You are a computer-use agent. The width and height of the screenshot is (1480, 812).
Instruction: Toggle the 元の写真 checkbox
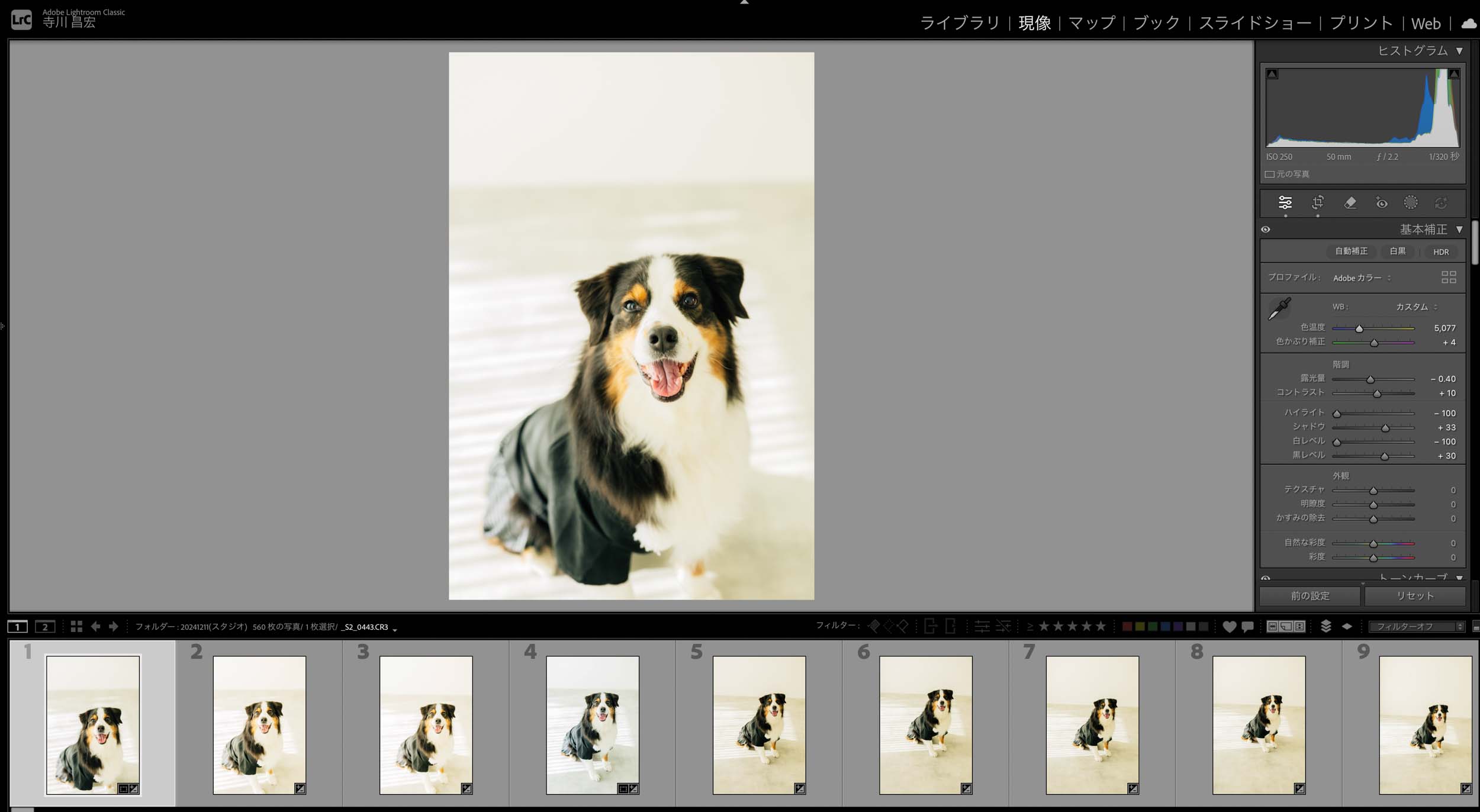[1269, 174]
